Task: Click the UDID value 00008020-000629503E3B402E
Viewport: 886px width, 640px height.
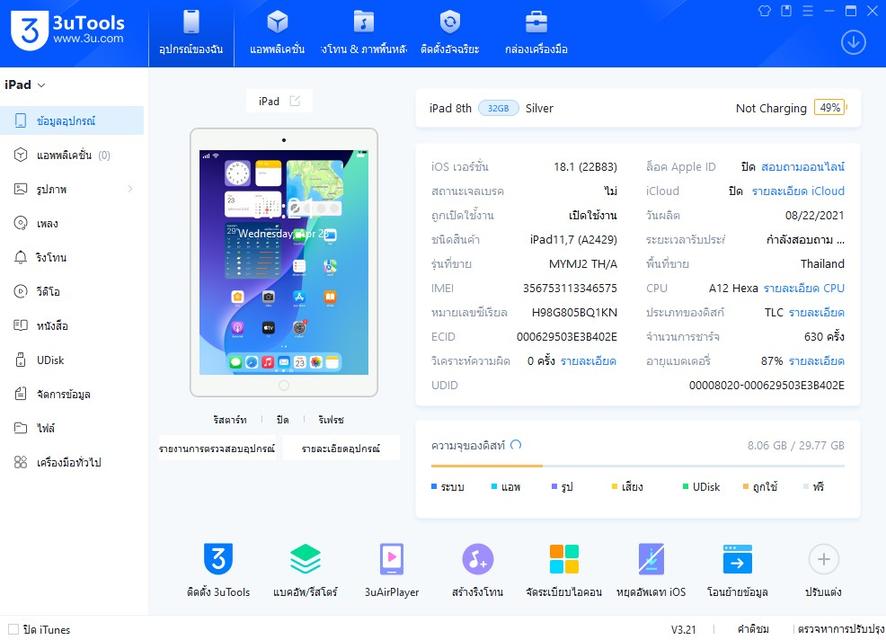Action: [x=767, y=385]
